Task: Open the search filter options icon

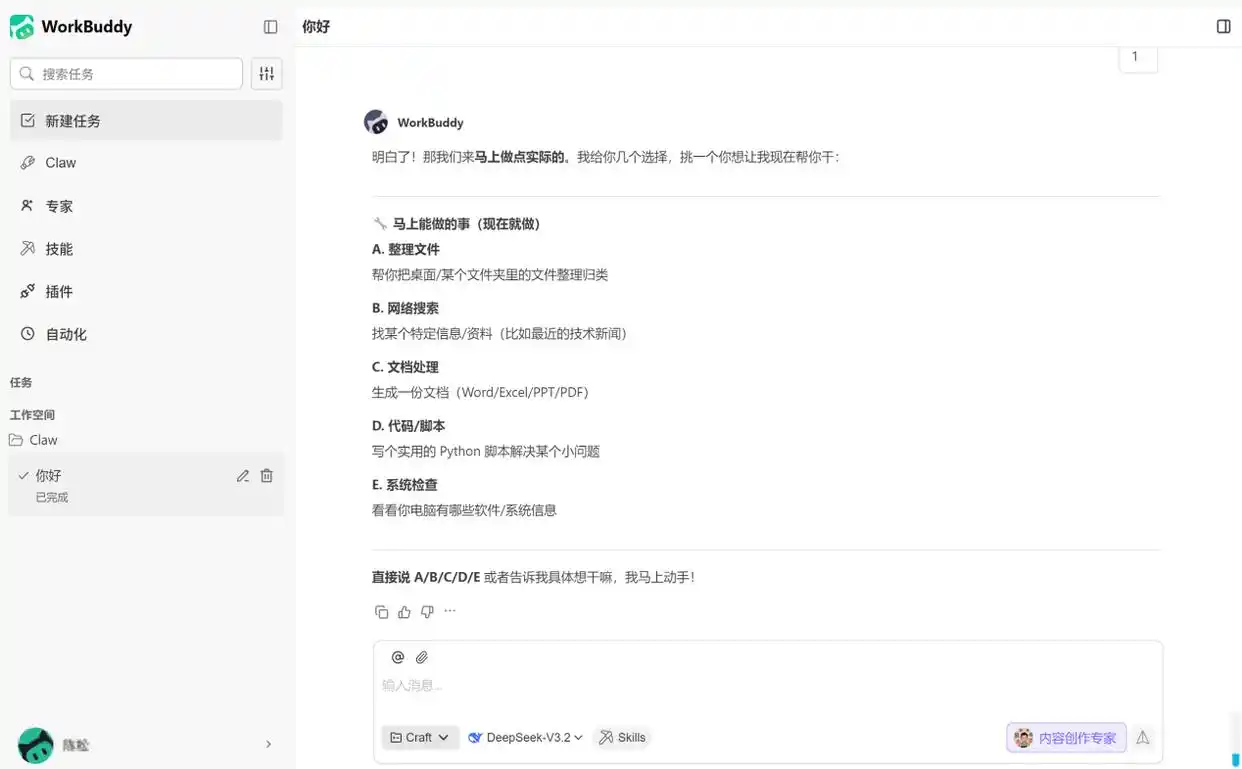Action: point(266,73)
